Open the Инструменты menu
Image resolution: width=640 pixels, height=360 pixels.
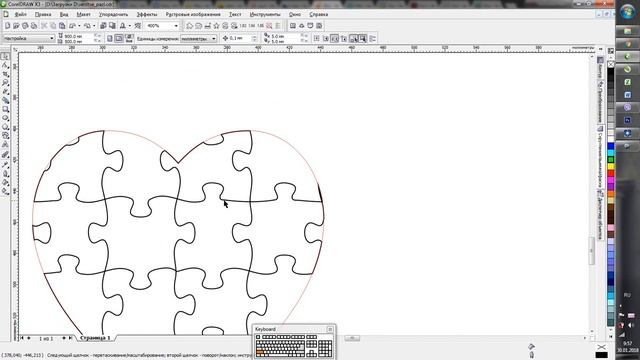tap(265, 14)
